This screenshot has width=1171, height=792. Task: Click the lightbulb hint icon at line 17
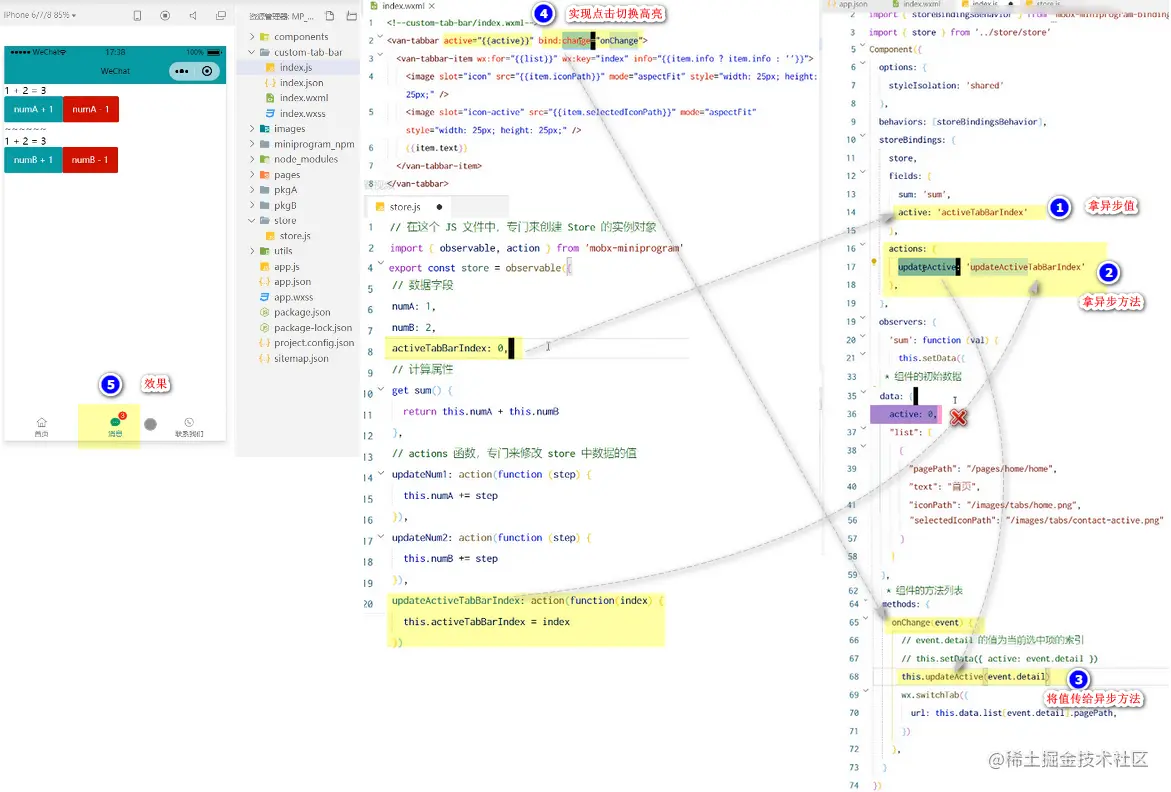tap(874, 262)
